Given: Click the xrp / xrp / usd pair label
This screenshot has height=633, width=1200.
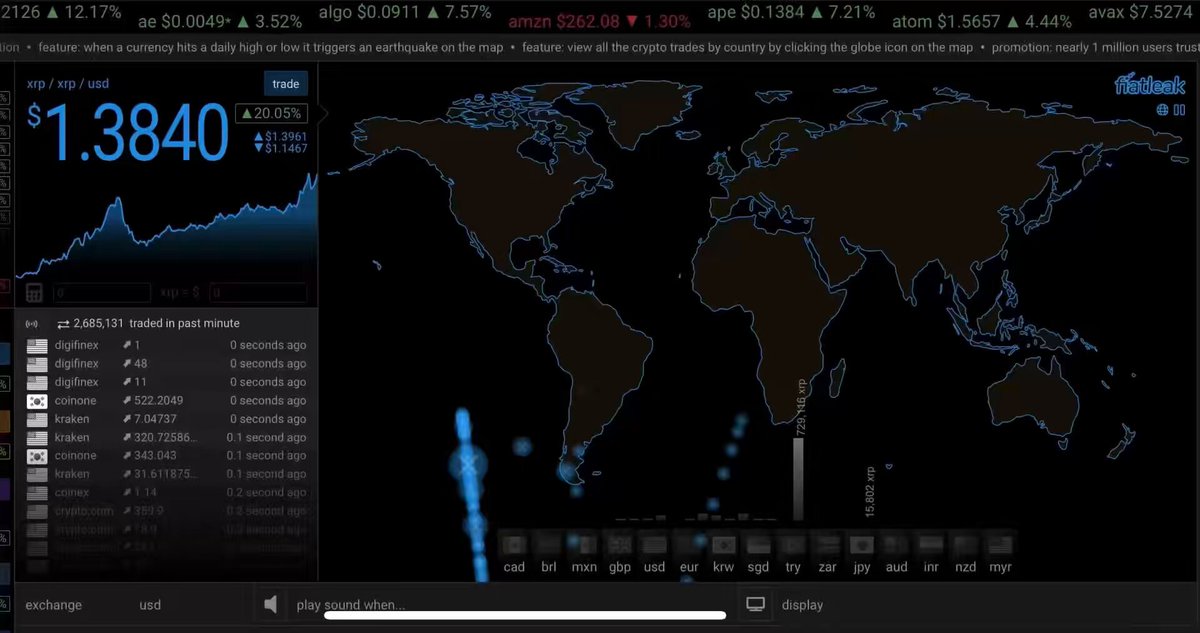Looking at the screenshot, I should (x=70, y=86).
